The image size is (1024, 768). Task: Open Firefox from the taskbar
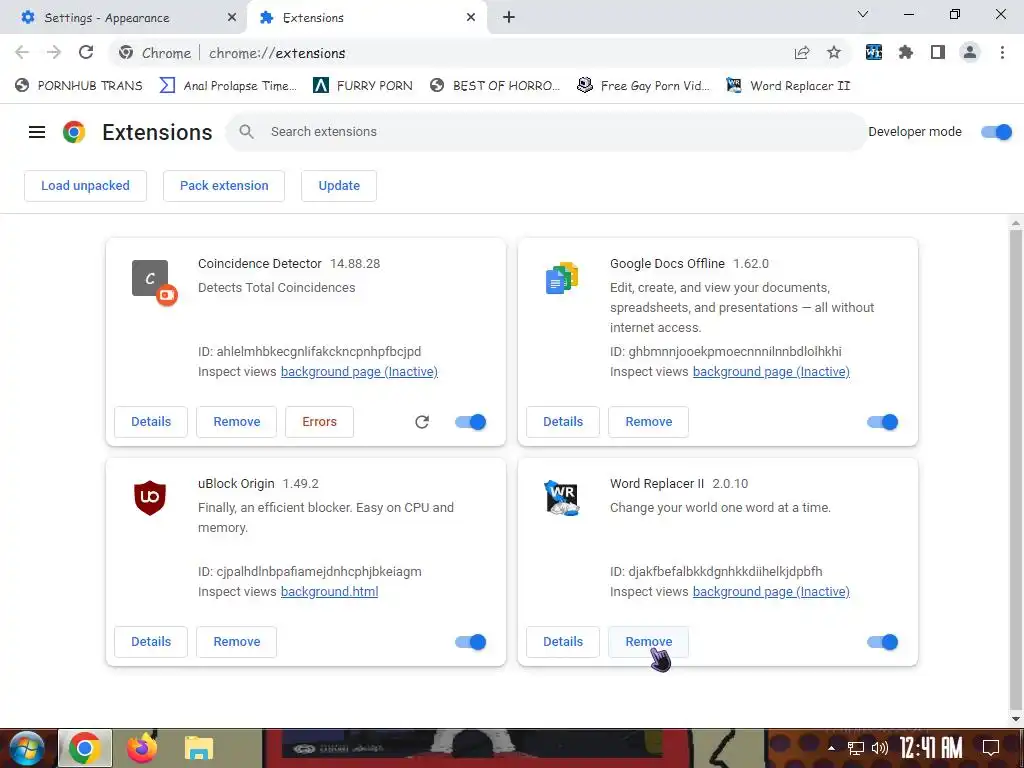point(142,748)
